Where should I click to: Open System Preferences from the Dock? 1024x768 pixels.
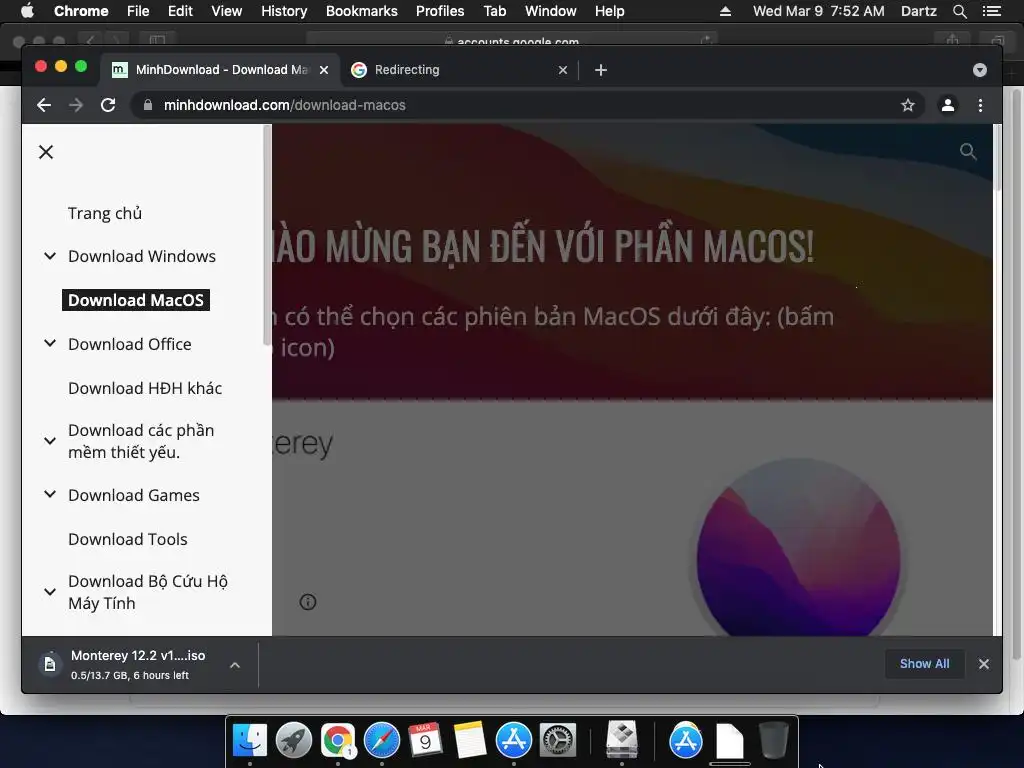click(x=557, y=740)
